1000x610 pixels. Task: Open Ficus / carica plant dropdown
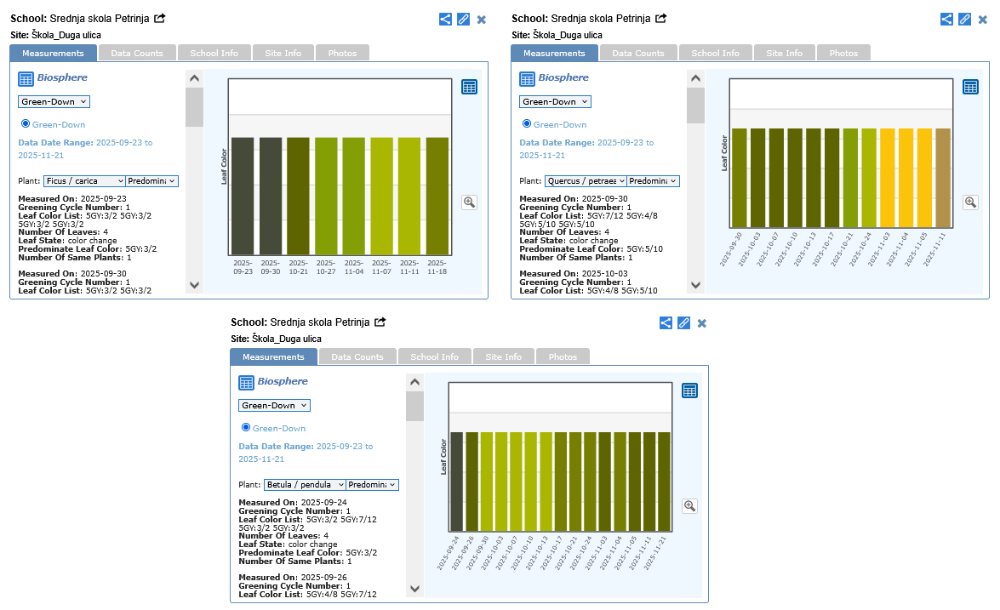click(84, 181)
